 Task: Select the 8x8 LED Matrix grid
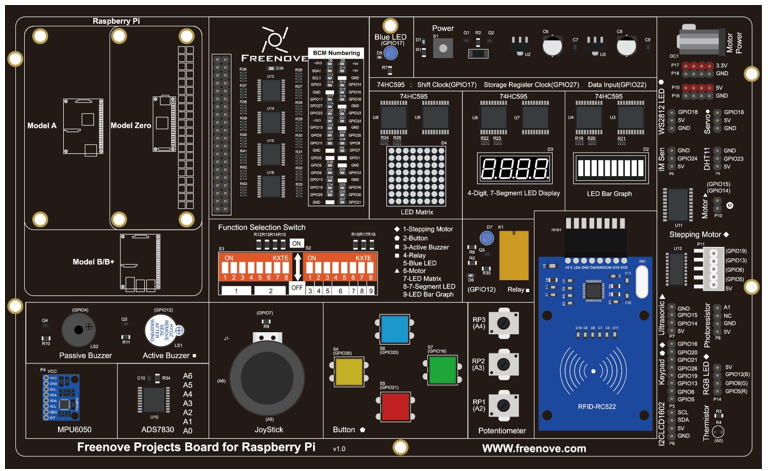[416, 176]
